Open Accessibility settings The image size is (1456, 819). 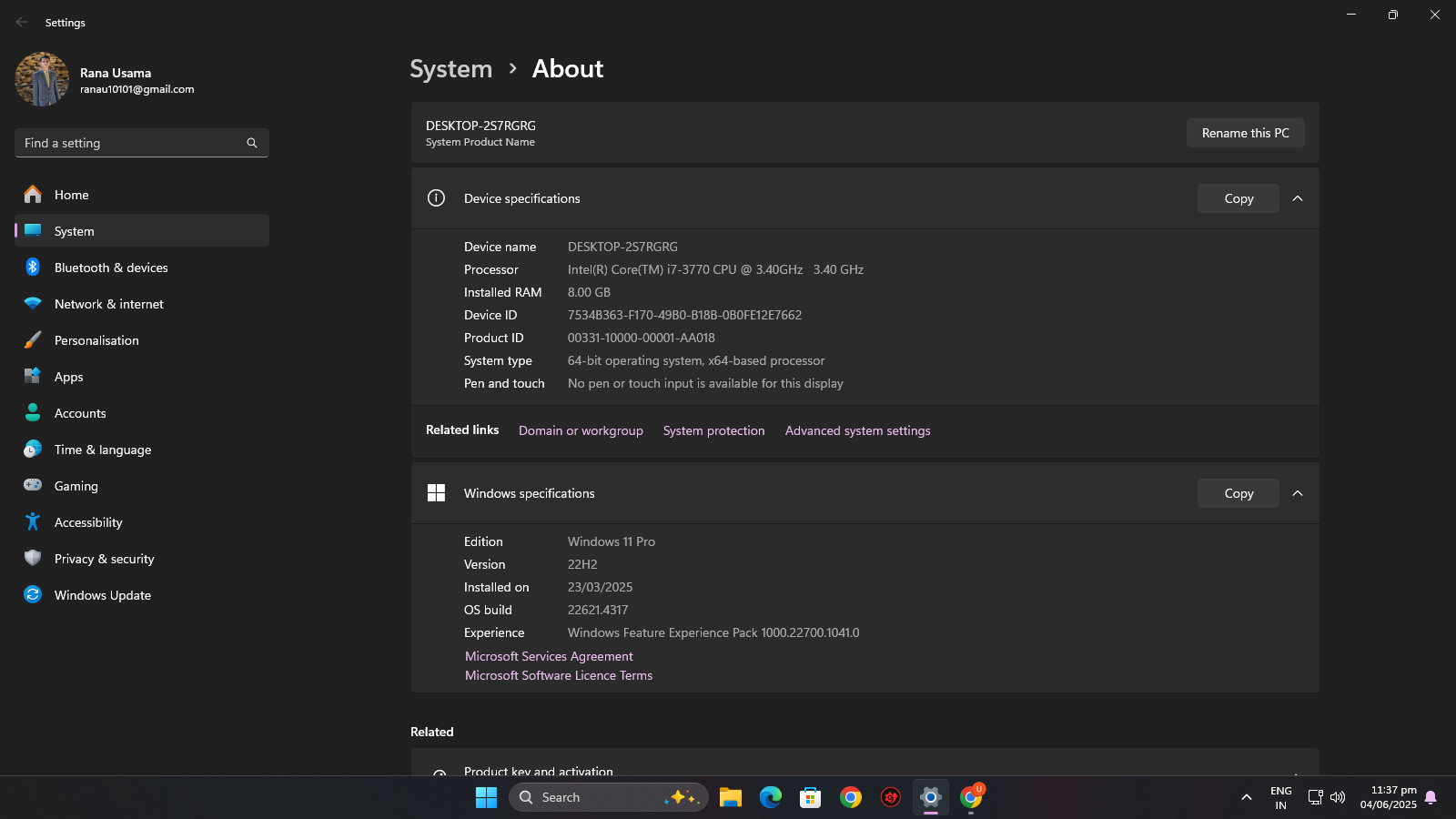pyautogui.click(x=88, y=521)
